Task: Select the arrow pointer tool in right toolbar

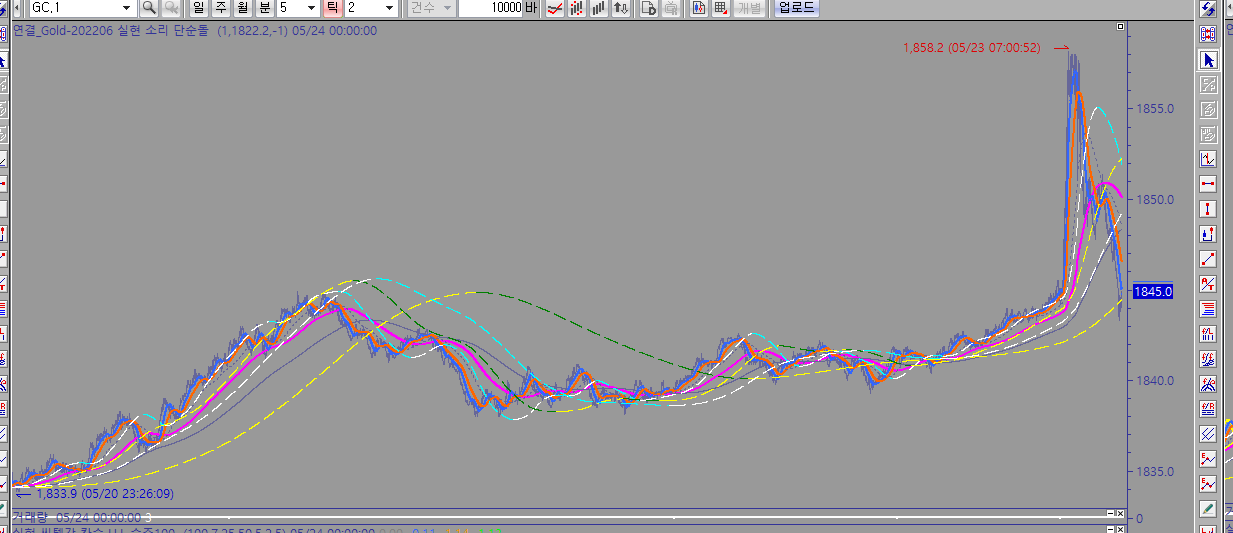Action: 1208,60
